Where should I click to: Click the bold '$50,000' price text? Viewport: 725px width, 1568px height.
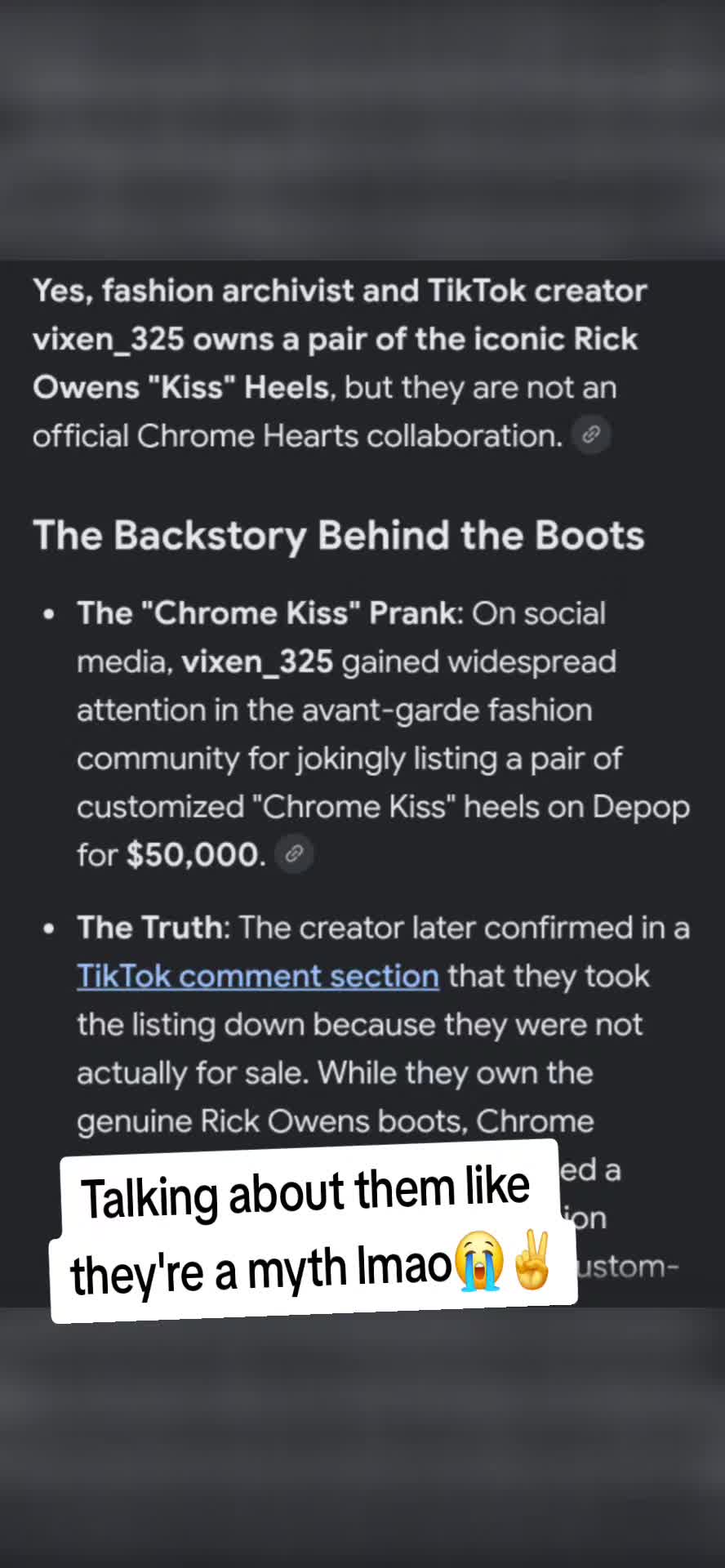point(196,855)
